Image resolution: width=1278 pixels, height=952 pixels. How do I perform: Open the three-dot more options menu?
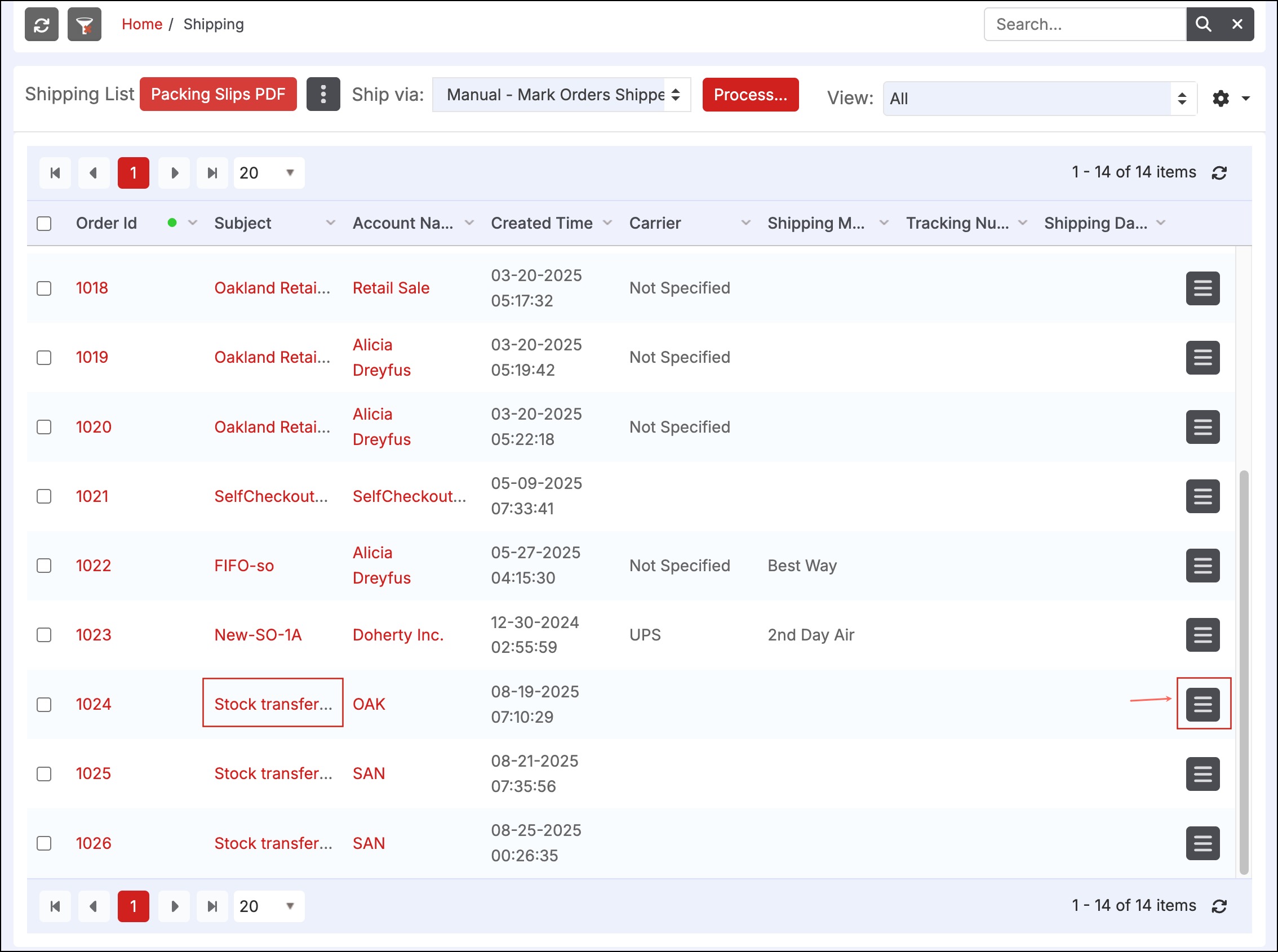(323, 94)
